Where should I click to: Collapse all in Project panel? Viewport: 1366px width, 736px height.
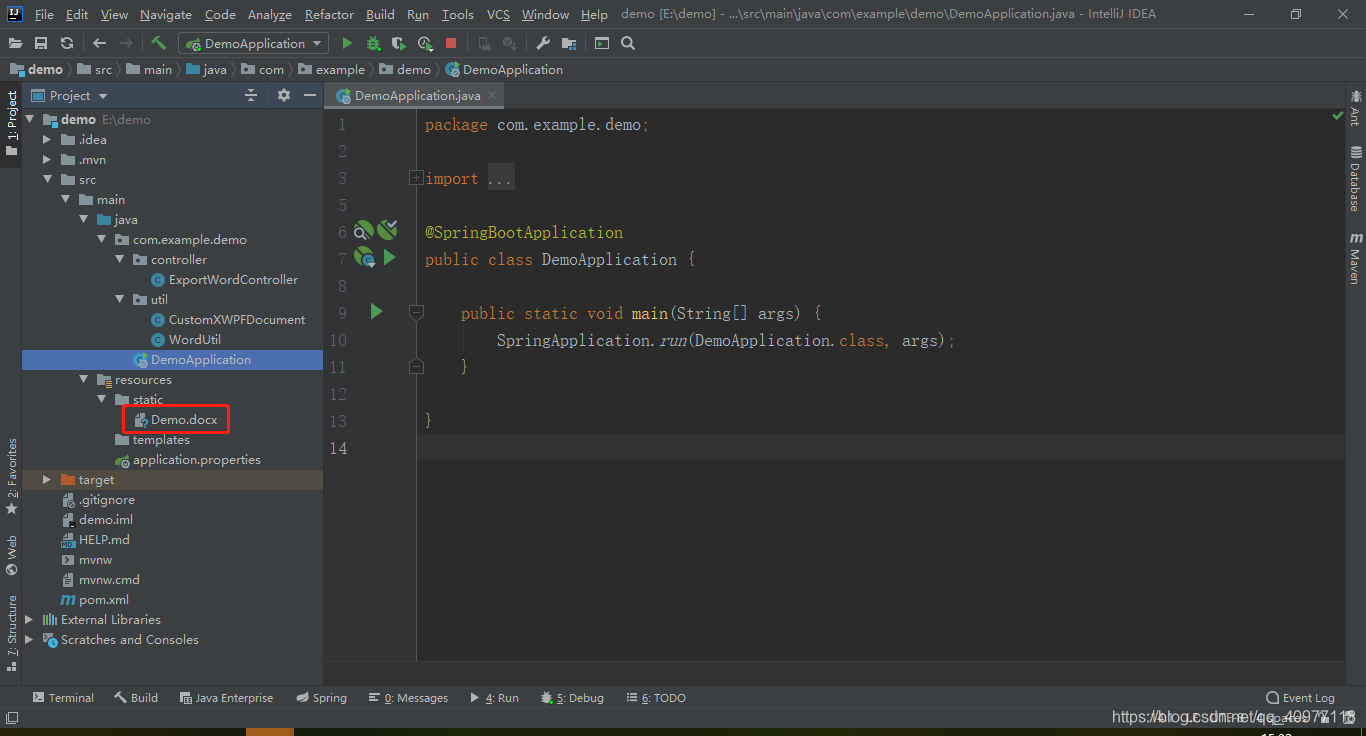click(x=251, y=95)
